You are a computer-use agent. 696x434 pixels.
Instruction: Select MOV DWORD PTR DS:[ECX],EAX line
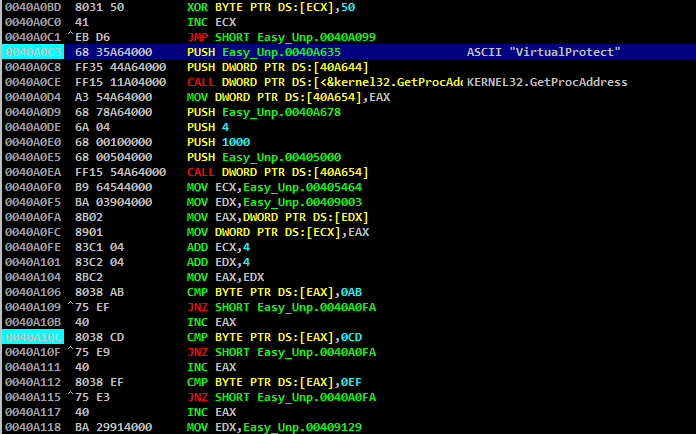[278, 232]
